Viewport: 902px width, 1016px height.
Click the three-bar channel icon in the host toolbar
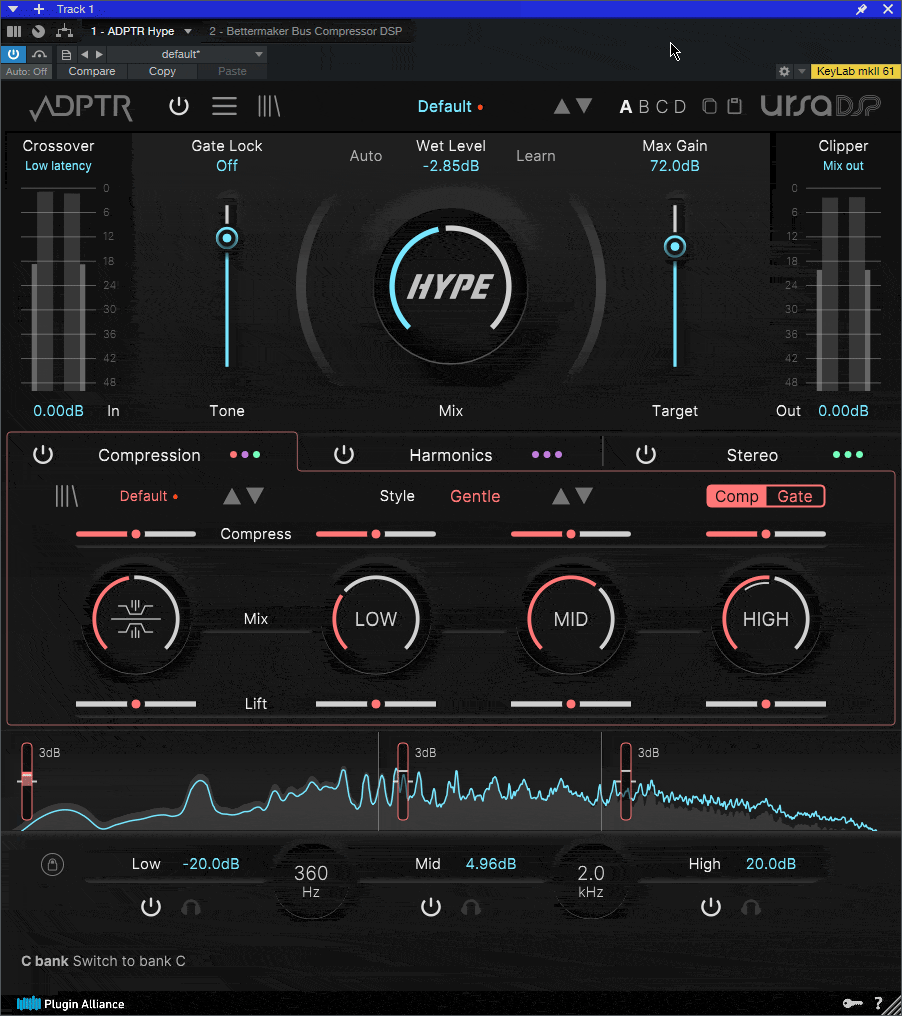pos(14,31)
